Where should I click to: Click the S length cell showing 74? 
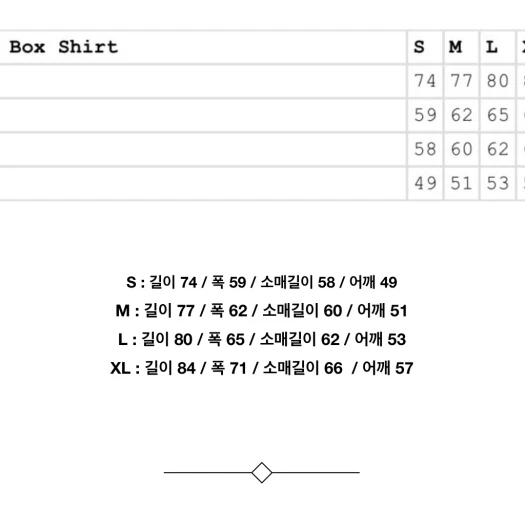click(425, 81)
